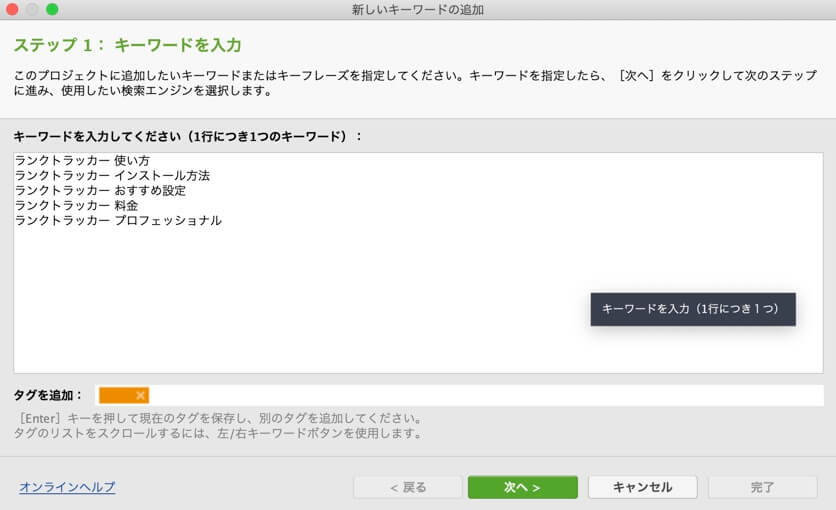The width and height of the screenshot is (836, 510).
Task: Click the heading ステップ 1： キーワードを入力
Action: 127,45
